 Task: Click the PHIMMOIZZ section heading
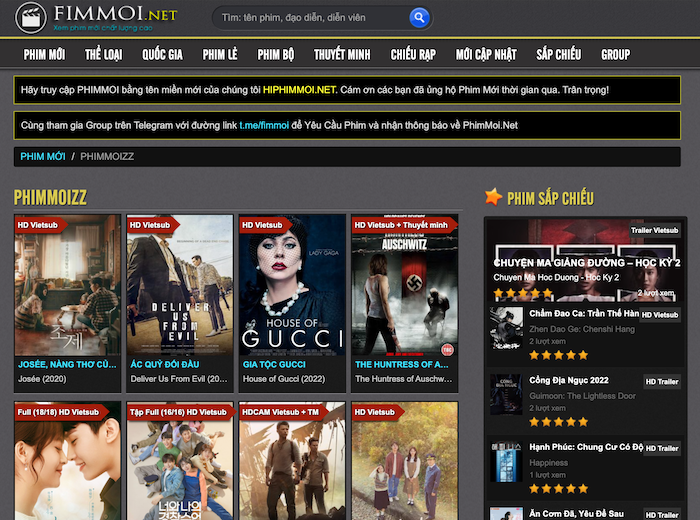[x=50, y=197]
